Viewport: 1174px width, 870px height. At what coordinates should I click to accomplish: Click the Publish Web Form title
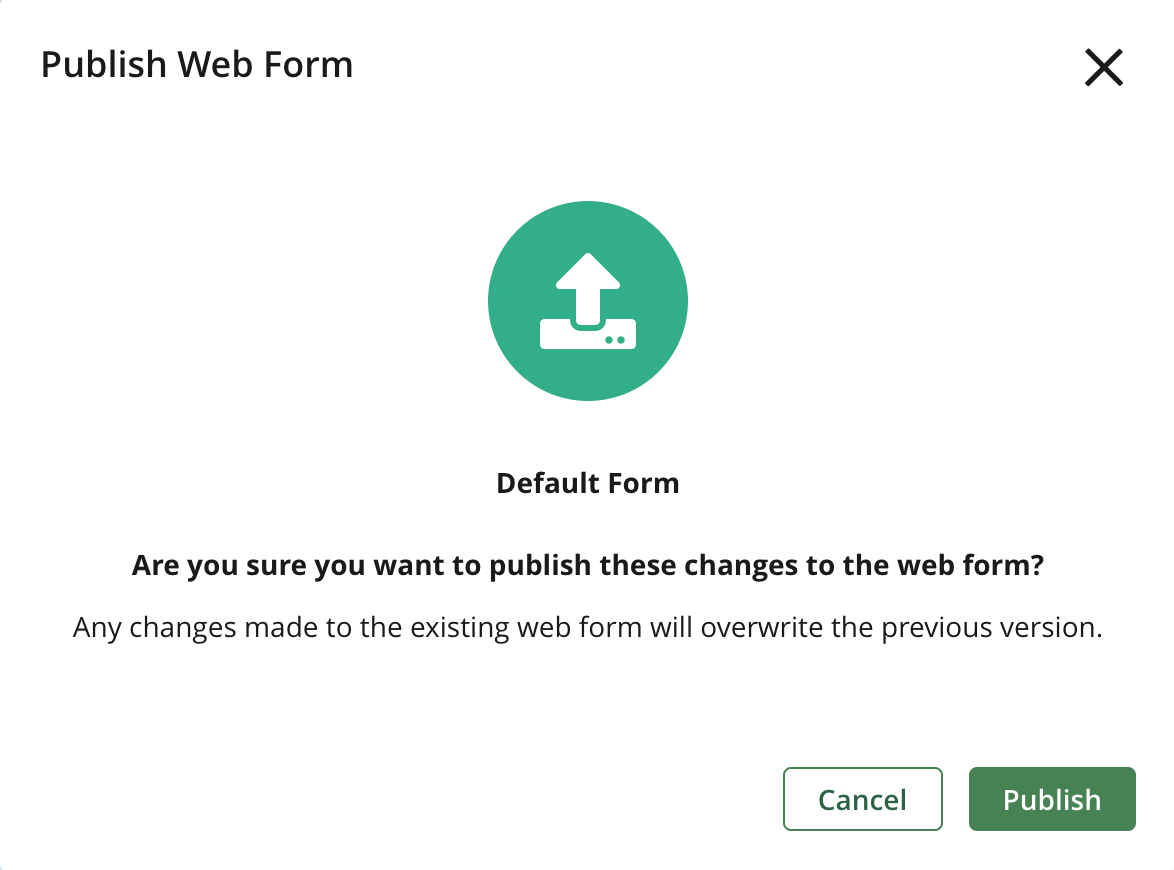click(x=196, y=64)
